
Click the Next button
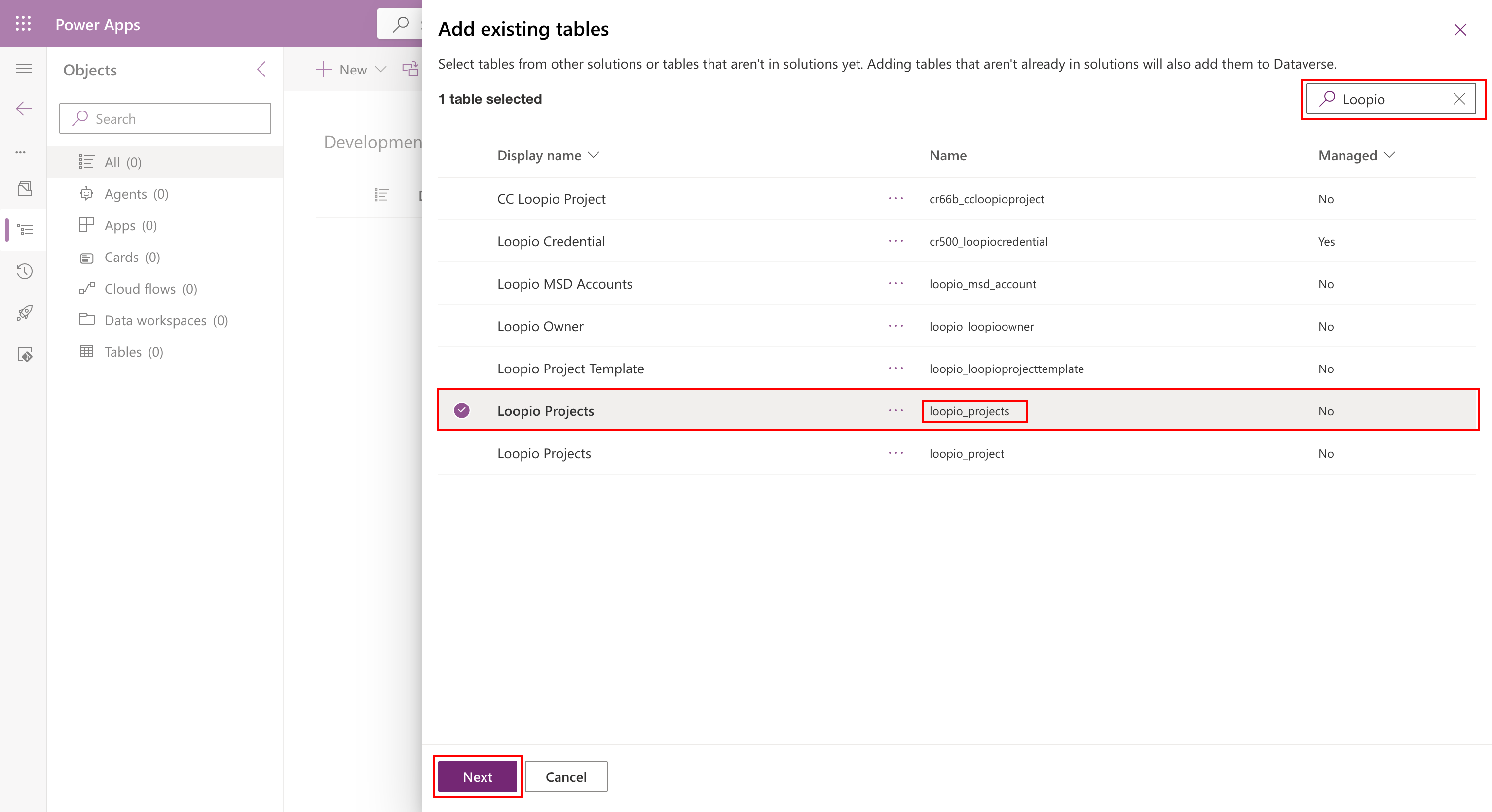tap(477, 776)
